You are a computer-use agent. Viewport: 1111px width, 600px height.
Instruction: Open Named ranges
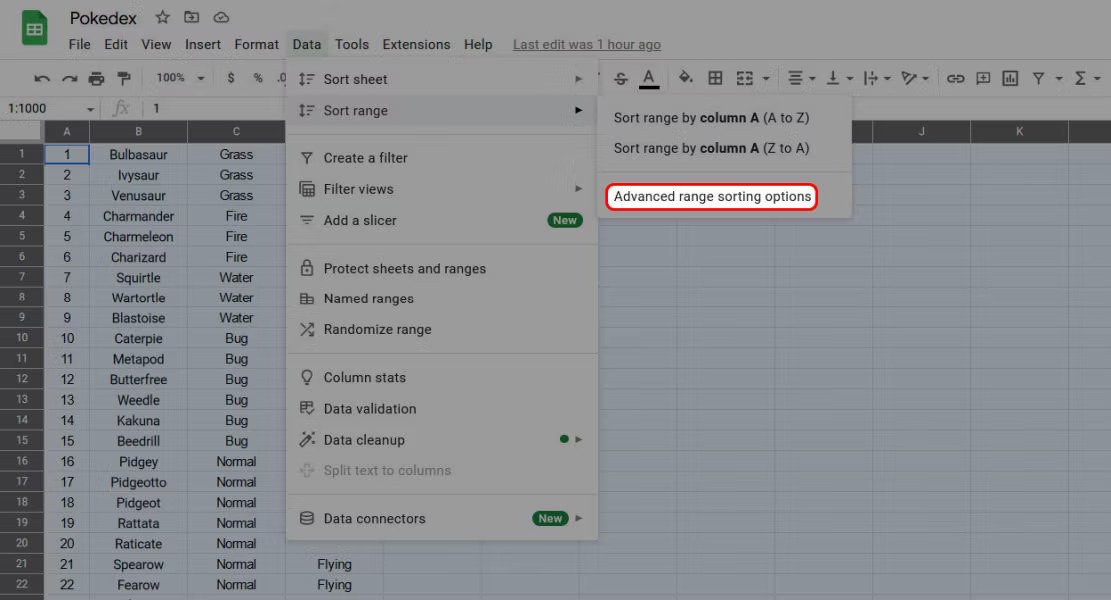point(442,299)
